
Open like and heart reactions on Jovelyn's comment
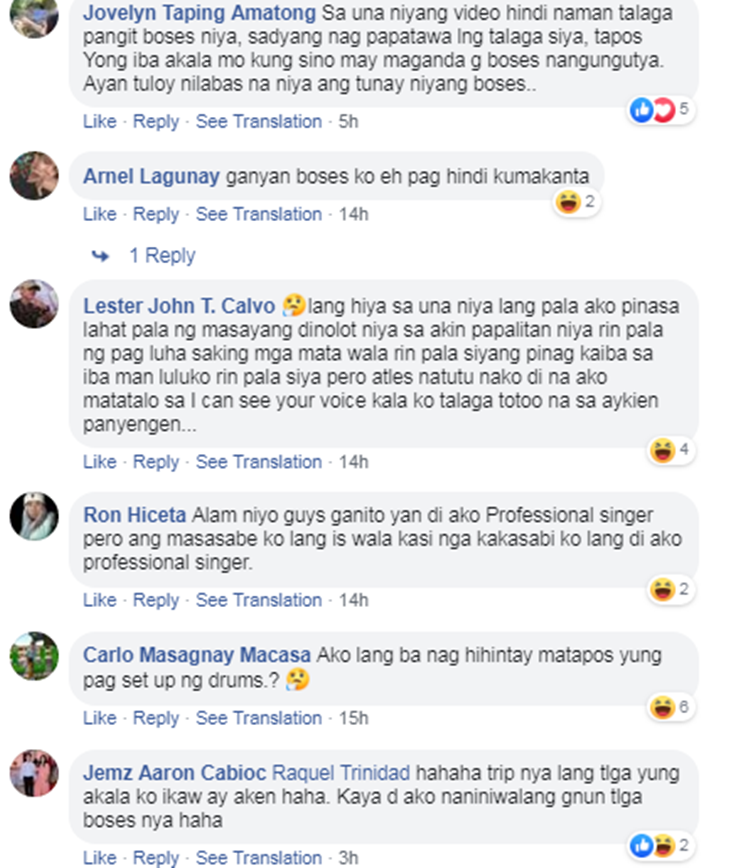click(661, 110)
